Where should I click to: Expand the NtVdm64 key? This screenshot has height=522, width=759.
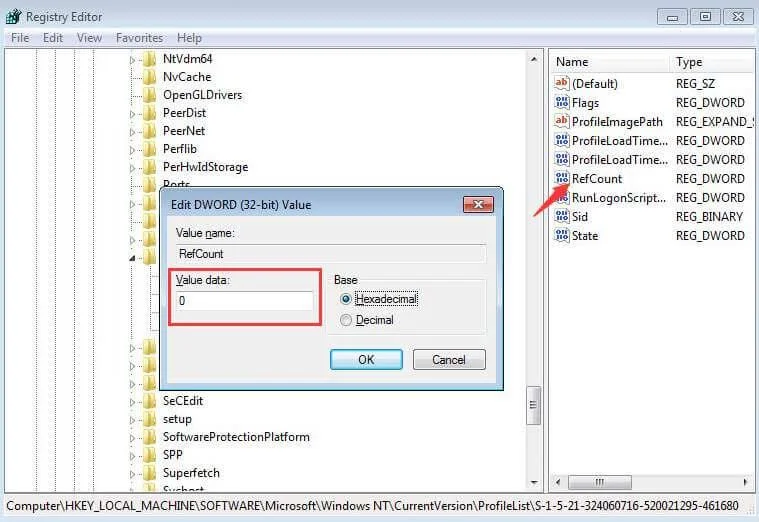[x=132, y=61]
